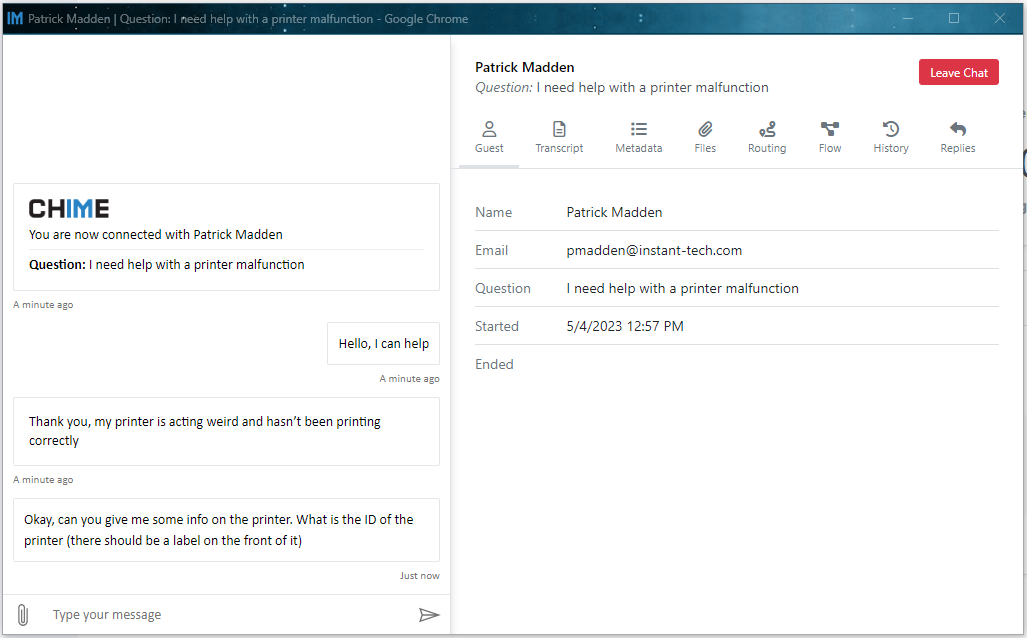1027x638 pixels.
Task: Click the email pmadden@instant-tech.com
Action: [654, 250]
